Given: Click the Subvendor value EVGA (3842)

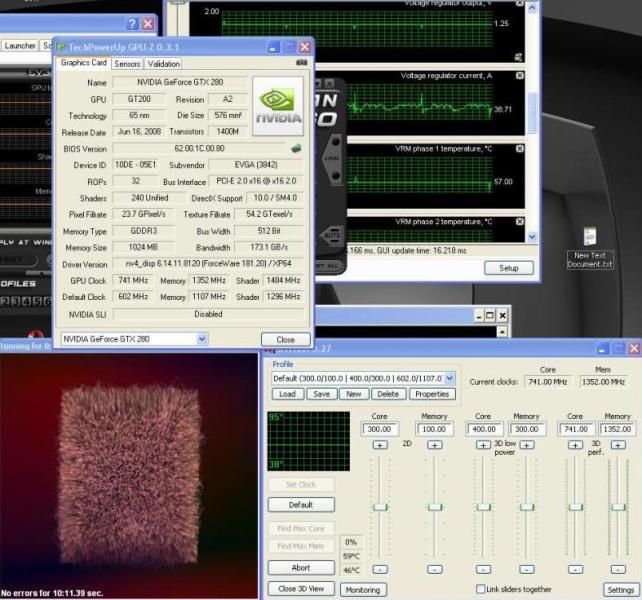Looking at the screenshot, I should click(256, 165).
